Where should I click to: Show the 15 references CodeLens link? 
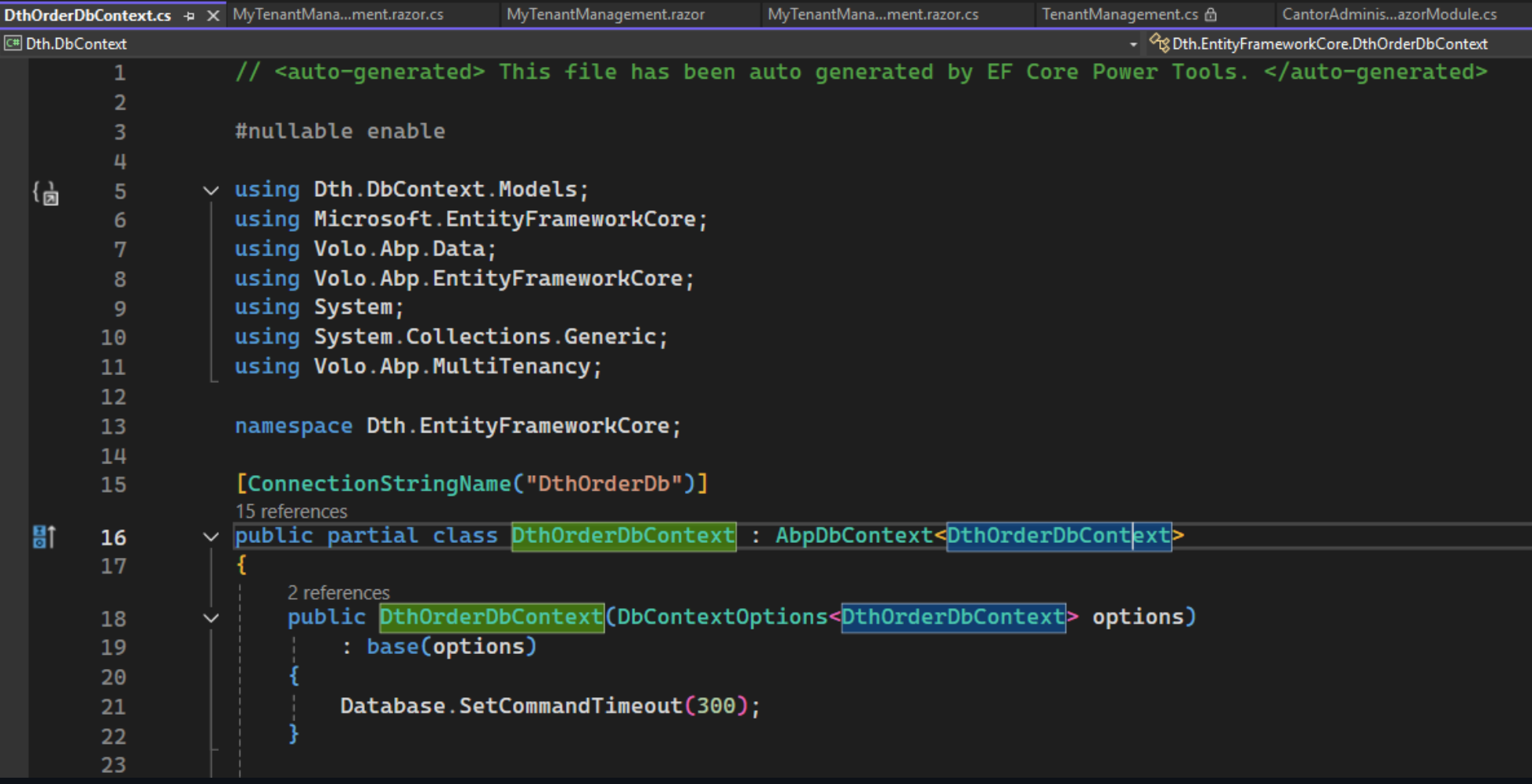click(x=292, y=511)
